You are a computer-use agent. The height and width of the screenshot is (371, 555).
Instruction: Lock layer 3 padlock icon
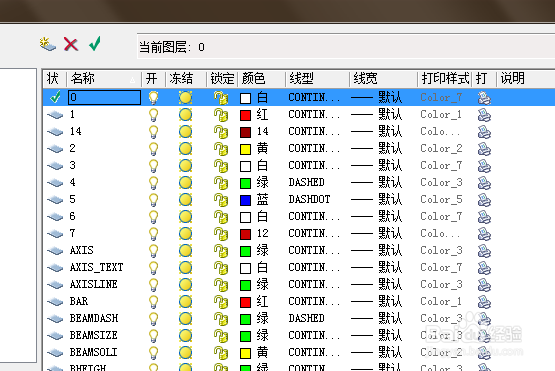point(221,166)
